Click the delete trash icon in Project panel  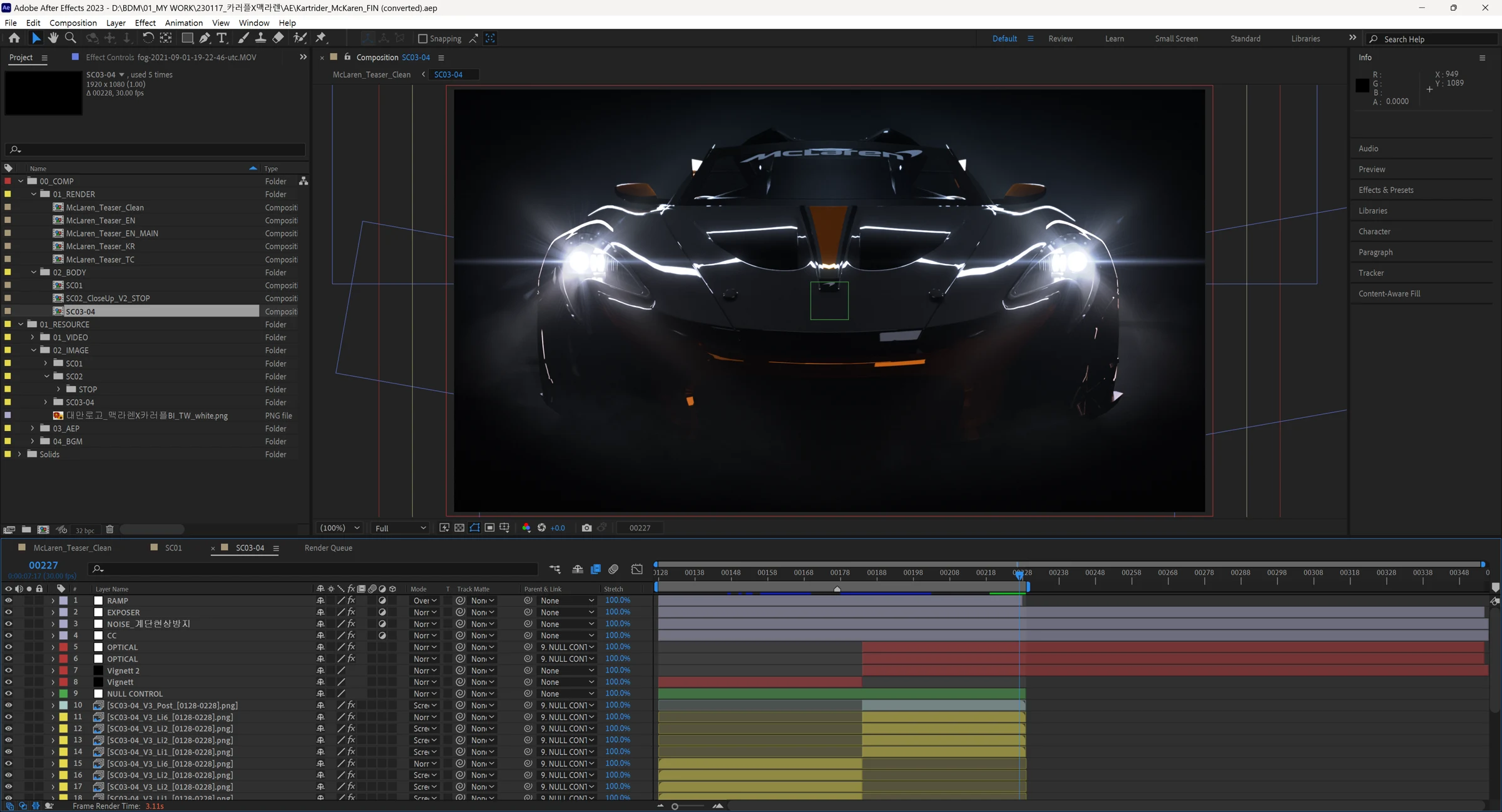110,530
